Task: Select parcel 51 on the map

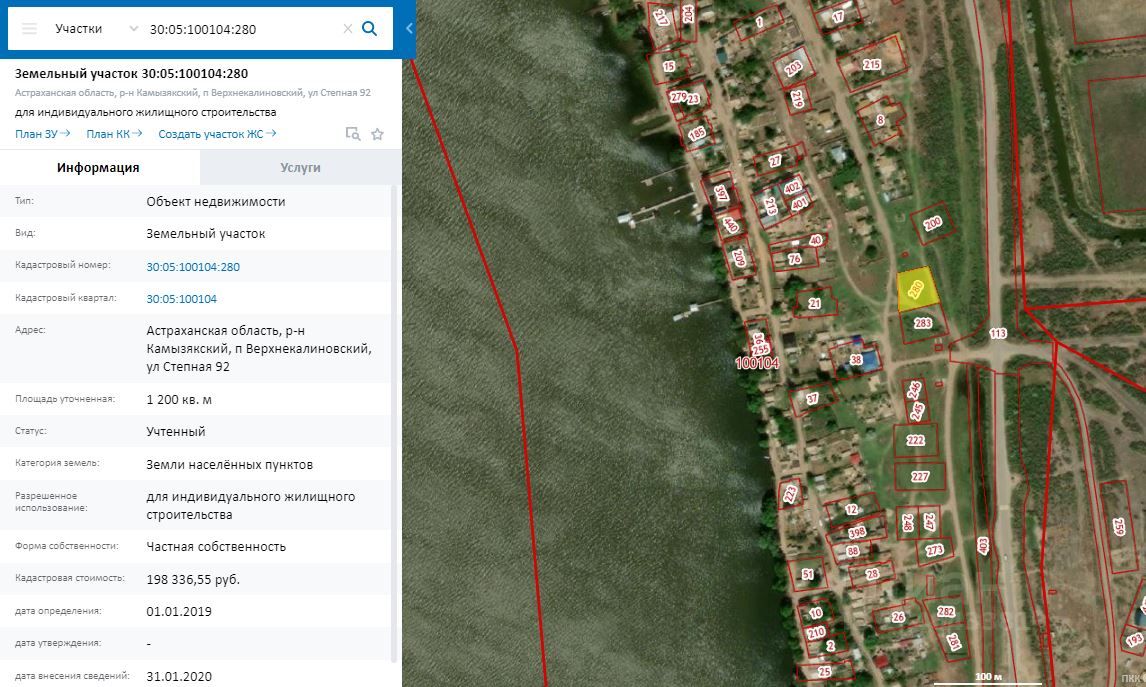Action: 808,574
